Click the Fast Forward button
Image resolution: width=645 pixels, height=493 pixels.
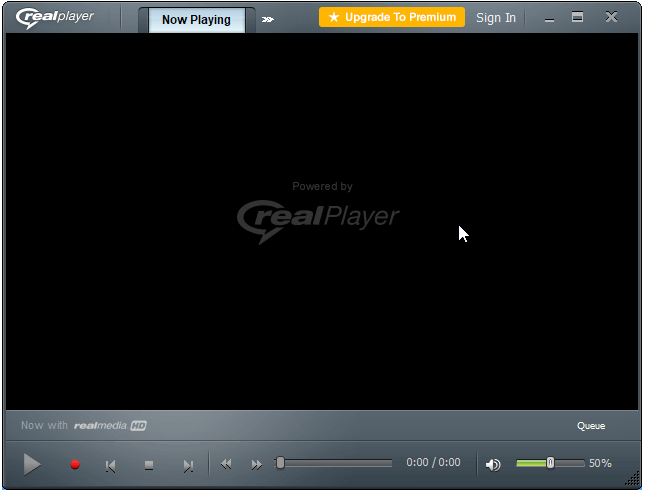point(257,464)
